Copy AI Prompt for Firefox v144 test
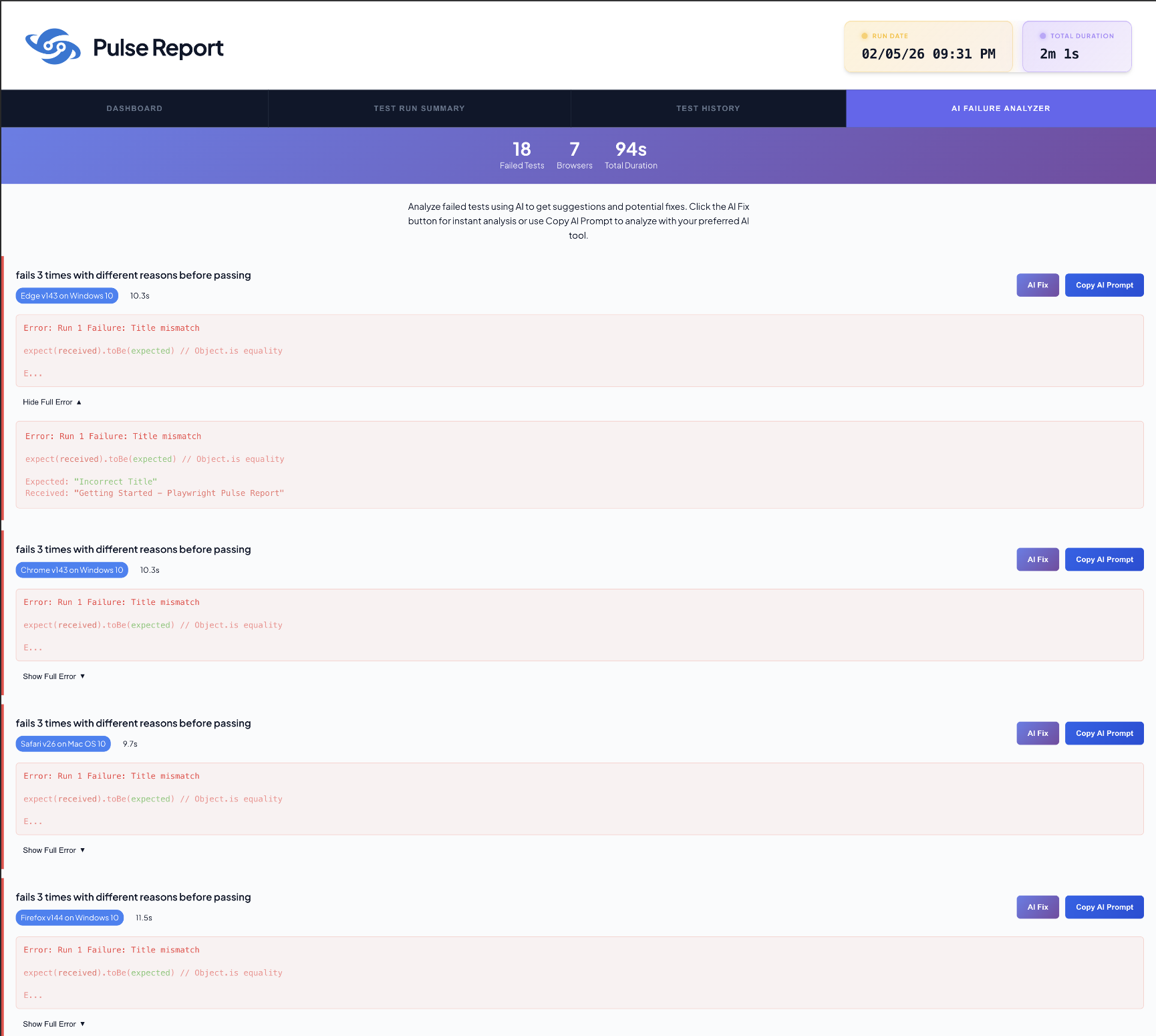 pos(1104,907)
